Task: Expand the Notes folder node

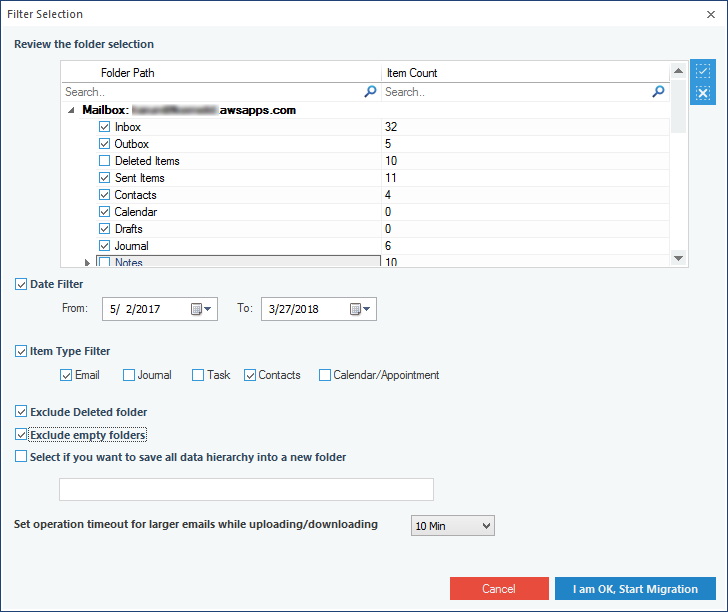Action: click(x=87, y=263)
